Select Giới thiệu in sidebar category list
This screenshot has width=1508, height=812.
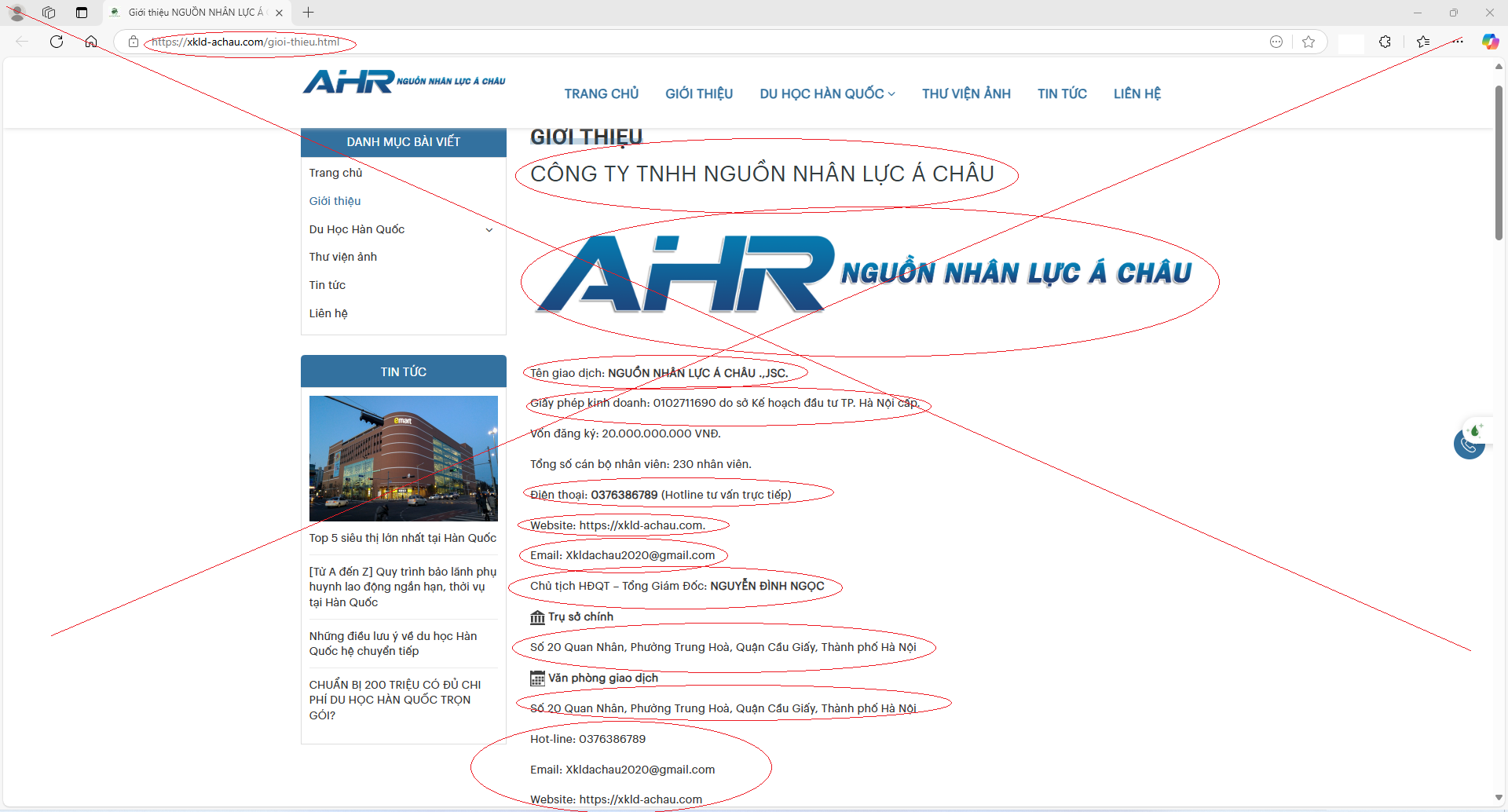(x=335, y=201)
